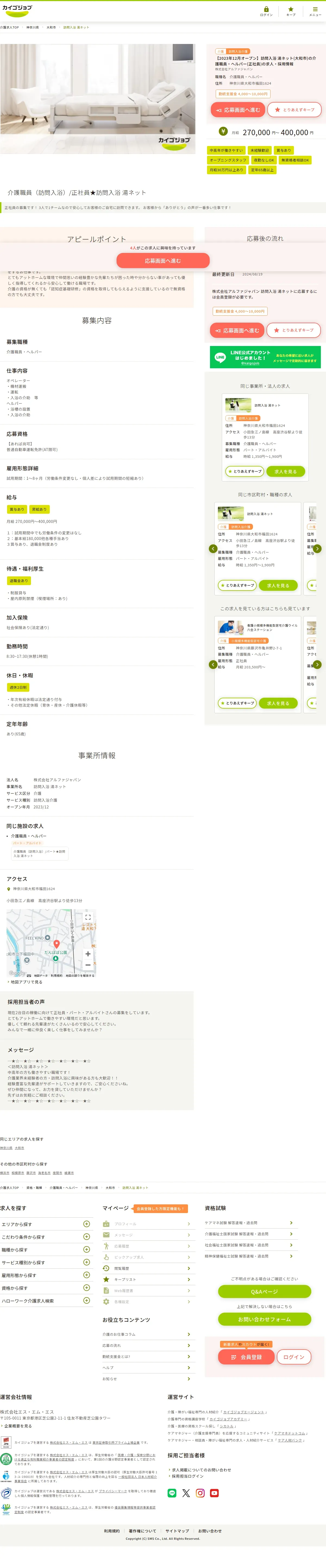Click 地図アプリで見る link
326x1568 pixels.
[26, 981]
